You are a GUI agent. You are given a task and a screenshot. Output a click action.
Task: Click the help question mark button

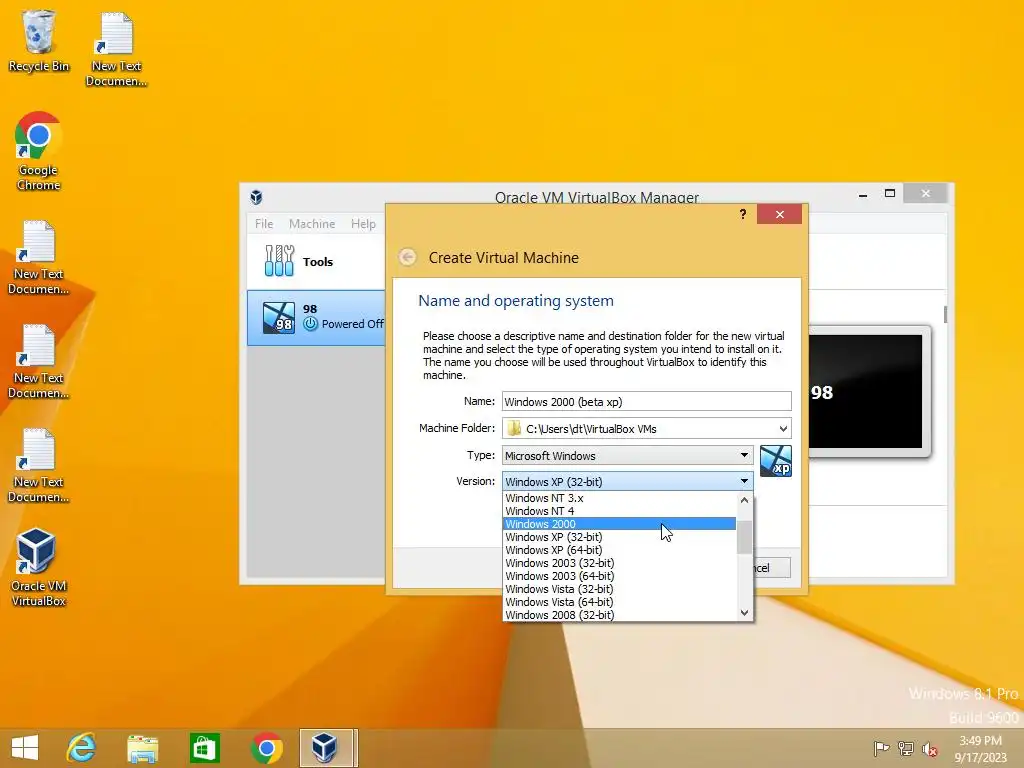(743, 214)
